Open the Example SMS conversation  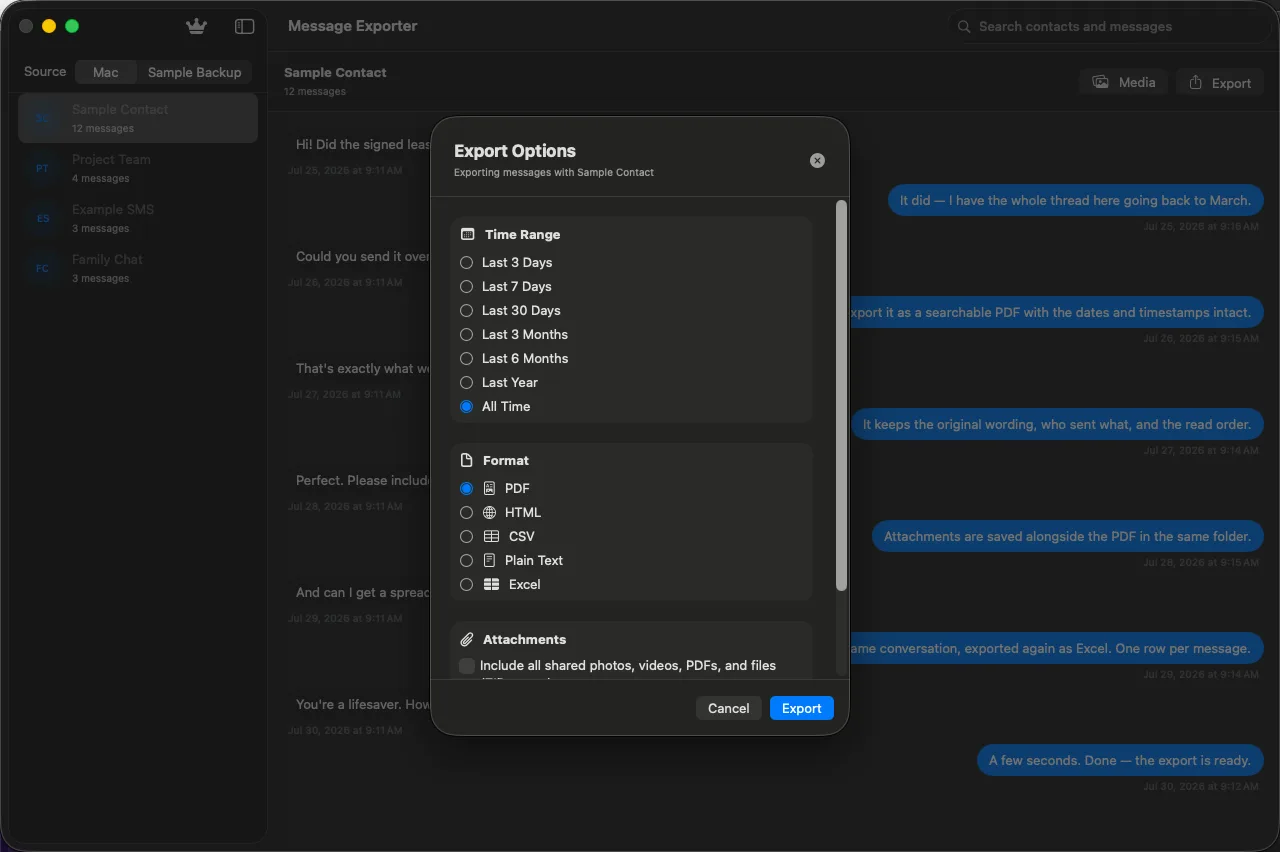point(138,218)
